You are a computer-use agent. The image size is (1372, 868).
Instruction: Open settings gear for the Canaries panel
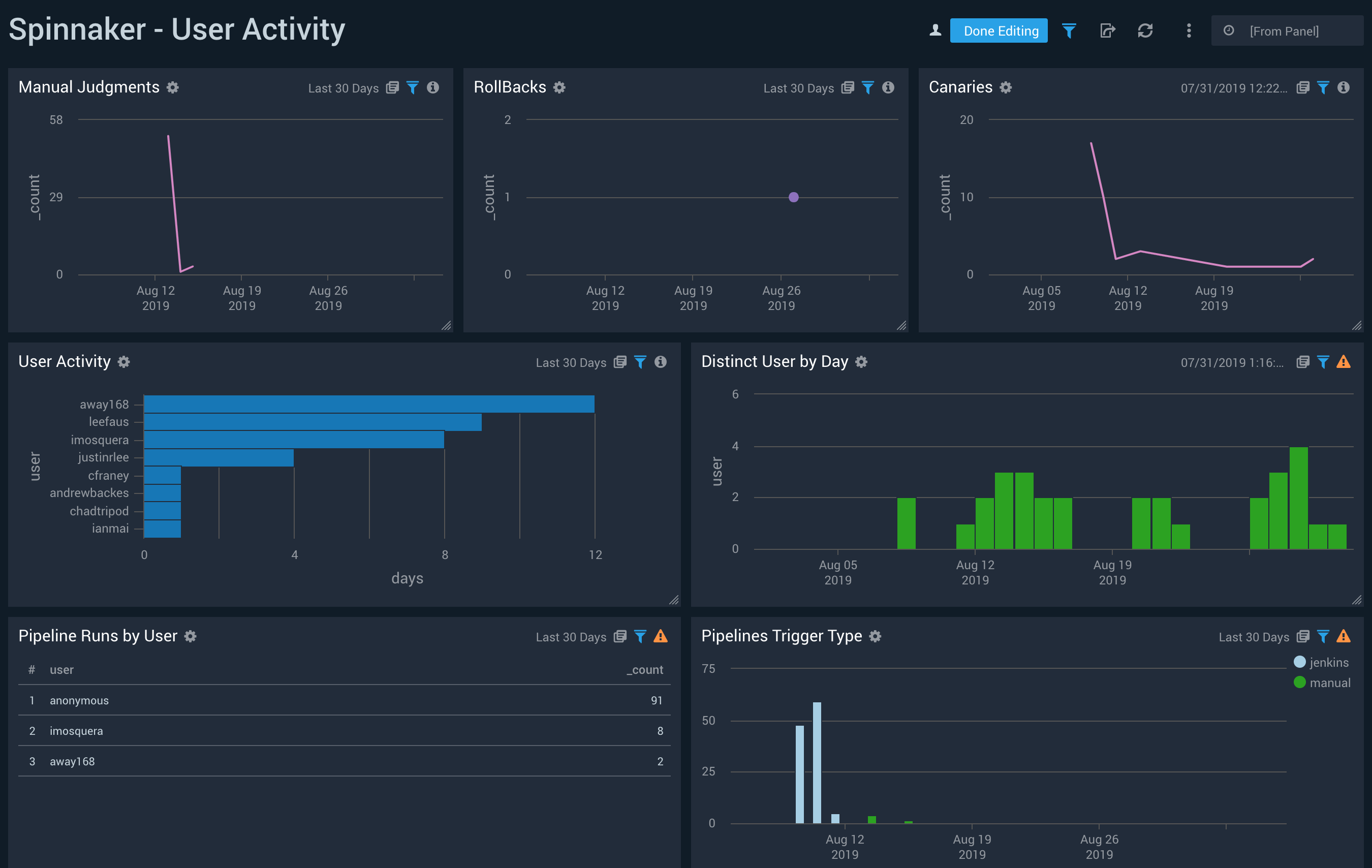pyautogui.click(x=1006, y=87)
